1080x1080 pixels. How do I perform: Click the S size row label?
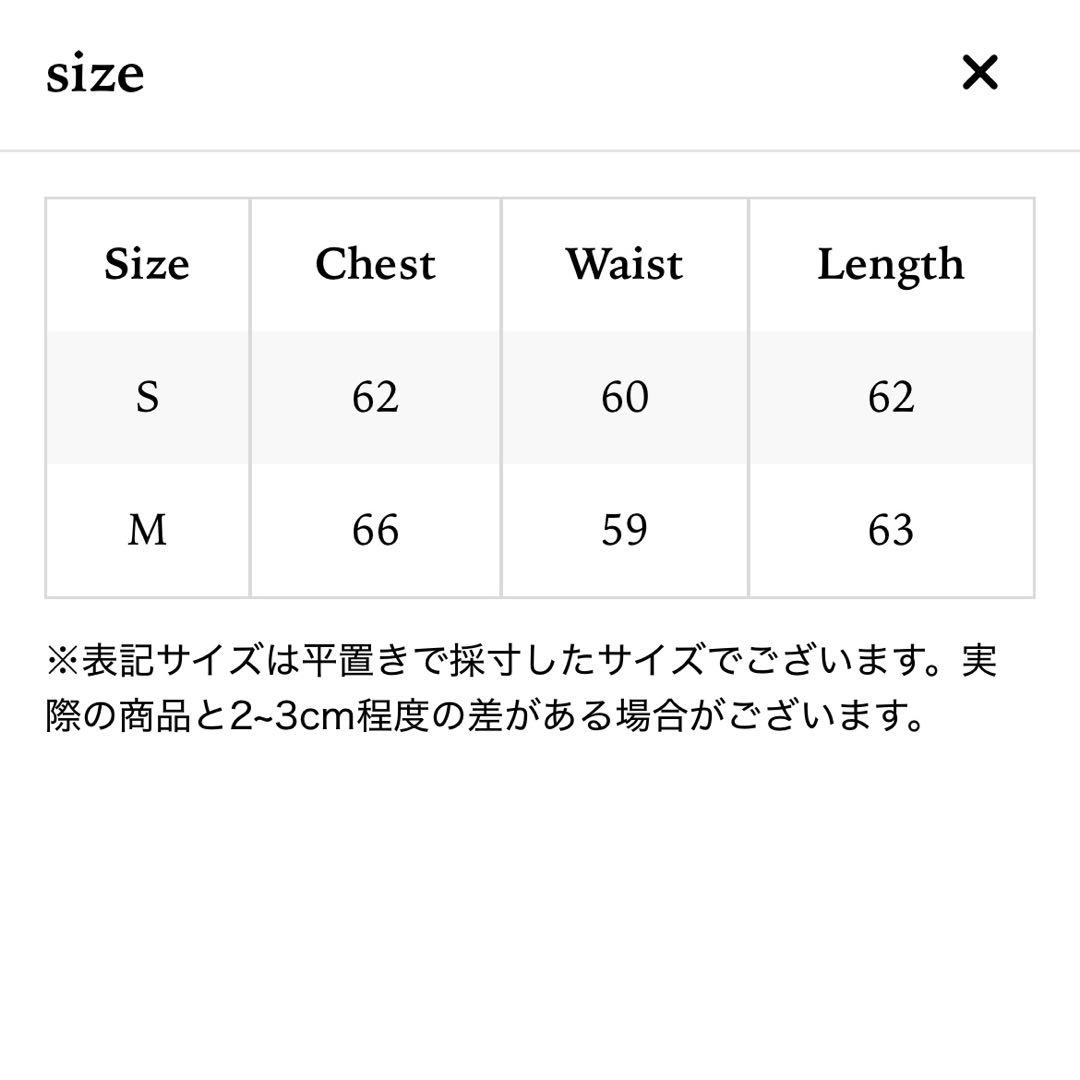point(147,397)
